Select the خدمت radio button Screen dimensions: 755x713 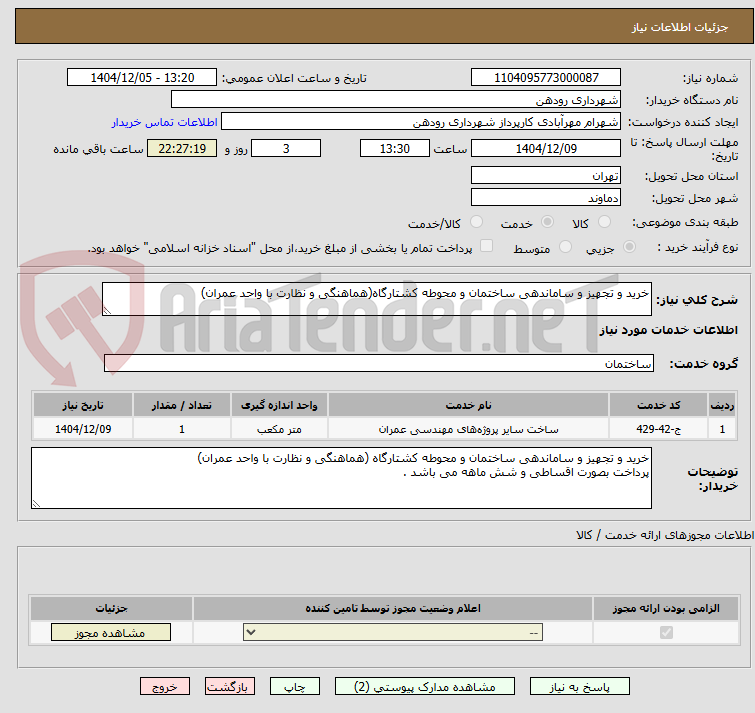pyautogui.click(x=547, y=222)
